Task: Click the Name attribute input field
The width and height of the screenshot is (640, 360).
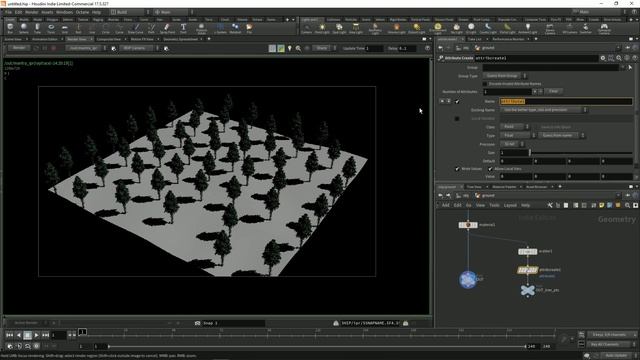Action: coord(566,101)
